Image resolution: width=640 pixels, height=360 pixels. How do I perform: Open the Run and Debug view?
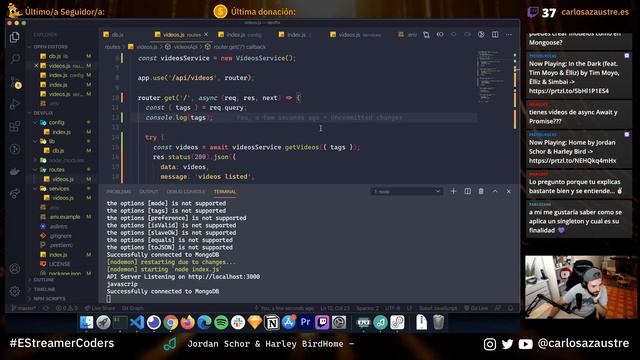click(x=15, y=104)
